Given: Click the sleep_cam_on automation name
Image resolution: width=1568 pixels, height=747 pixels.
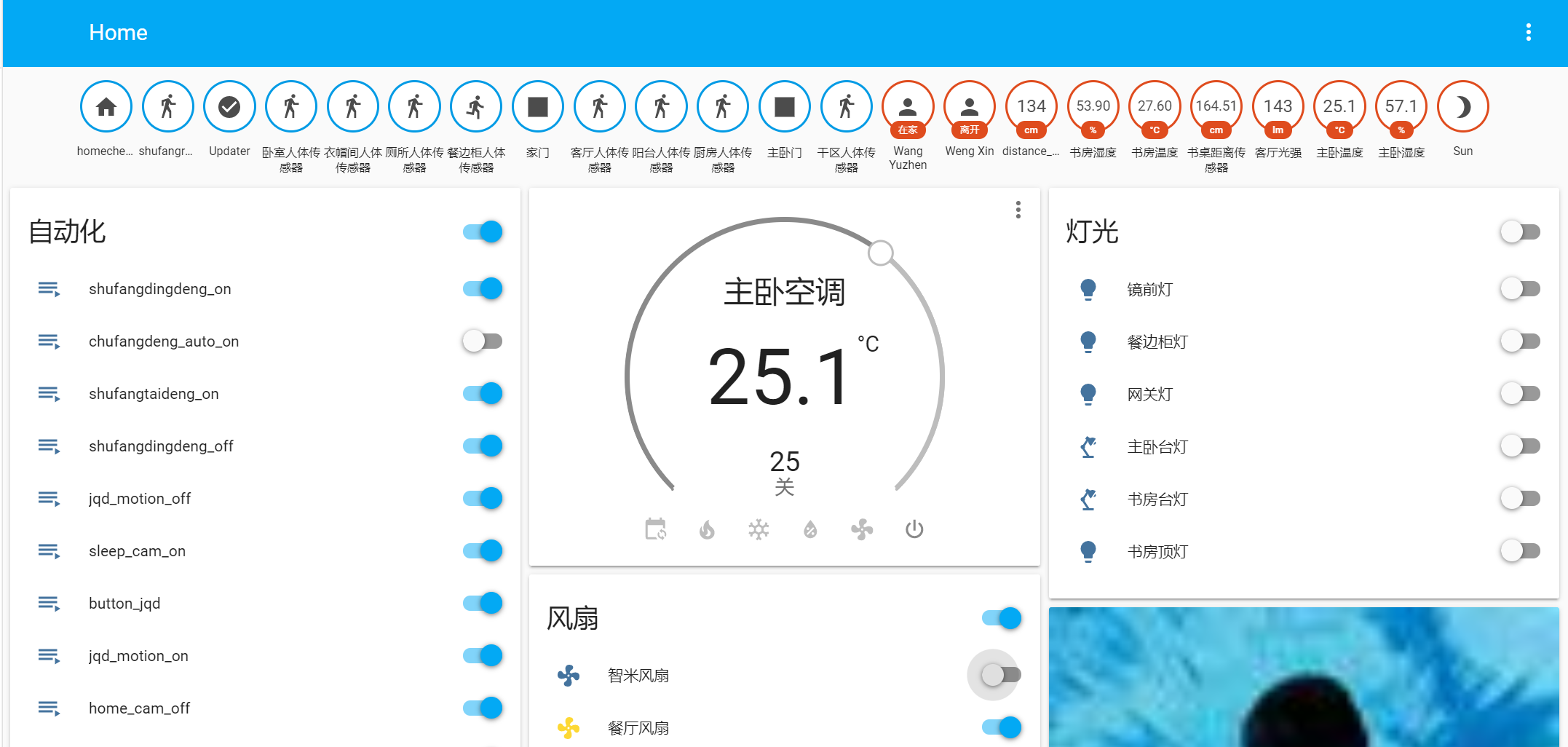Looking at the screenshot, I should [x=137, y=551].
